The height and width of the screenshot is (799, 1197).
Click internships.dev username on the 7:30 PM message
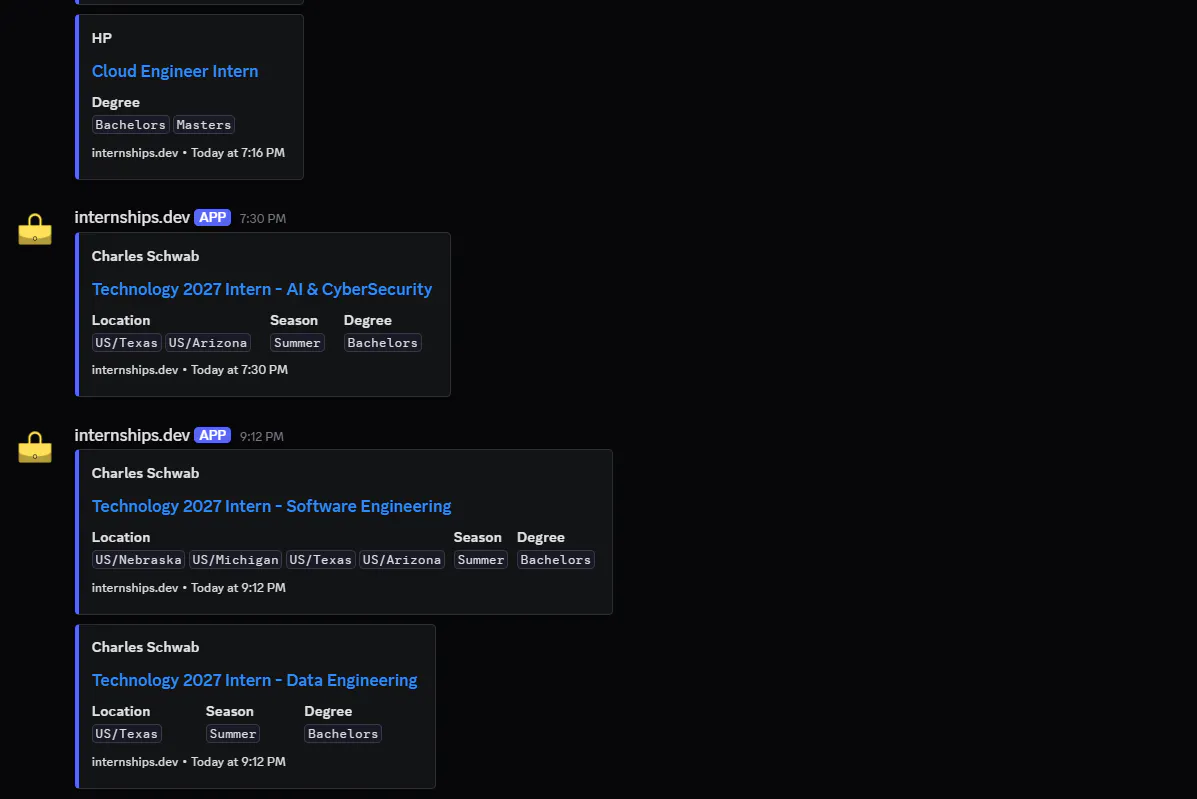click(x=132, y=217)
